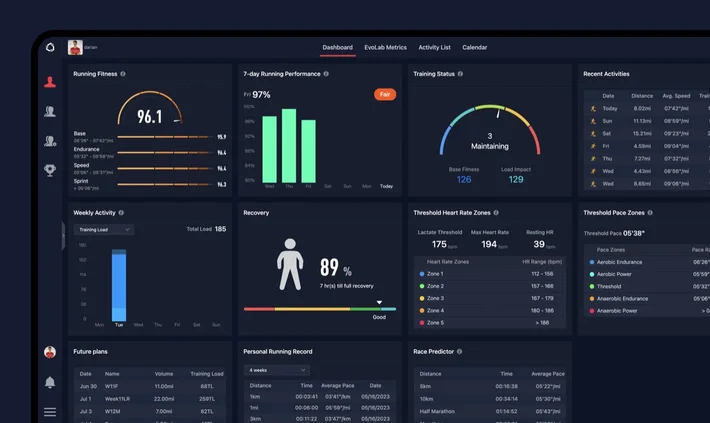Click the running icon in Today's activity row
710x423 pixels.
(593, 108)
